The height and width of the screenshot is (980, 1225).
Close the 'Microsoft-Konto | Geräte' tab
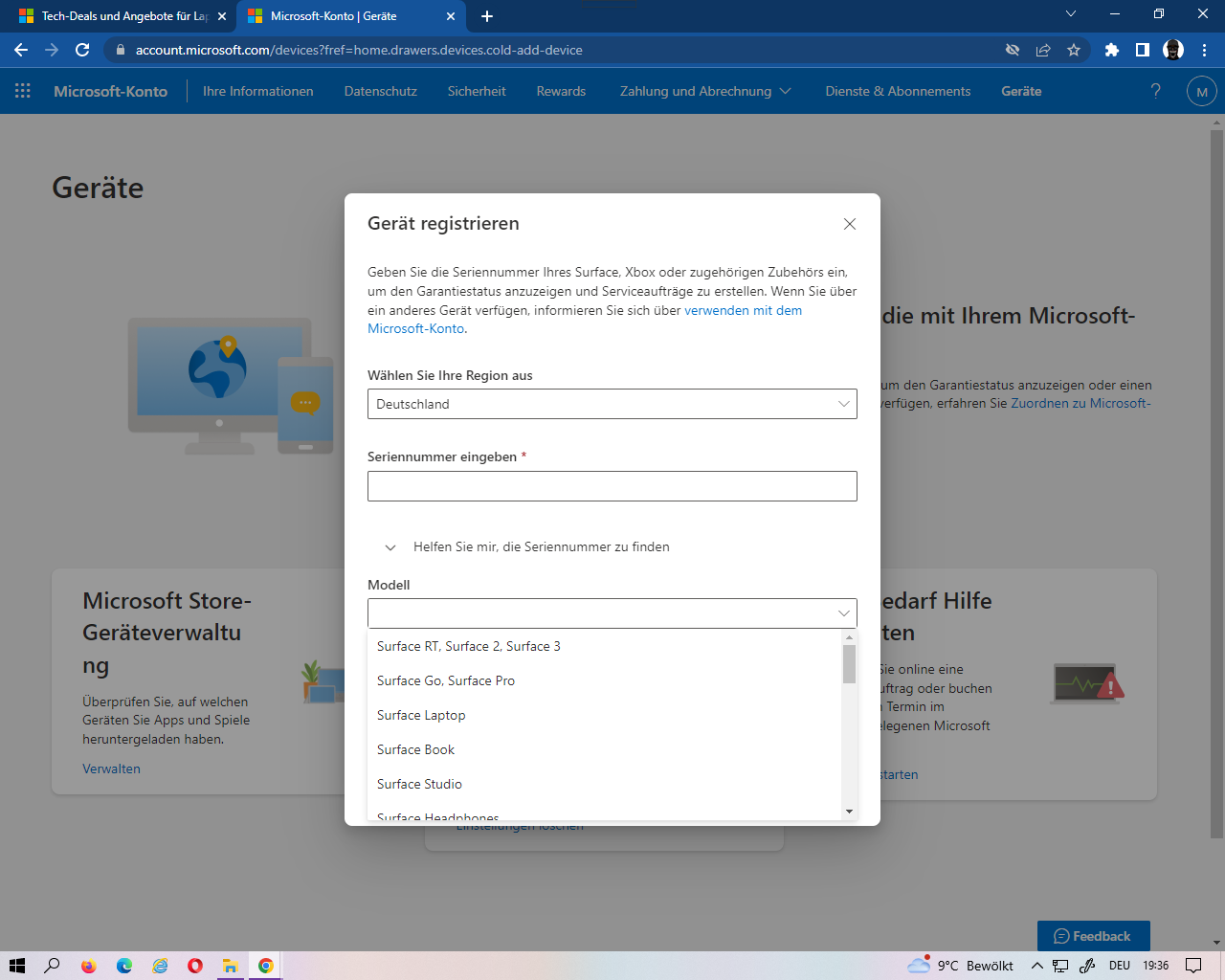tap(451, 16)
